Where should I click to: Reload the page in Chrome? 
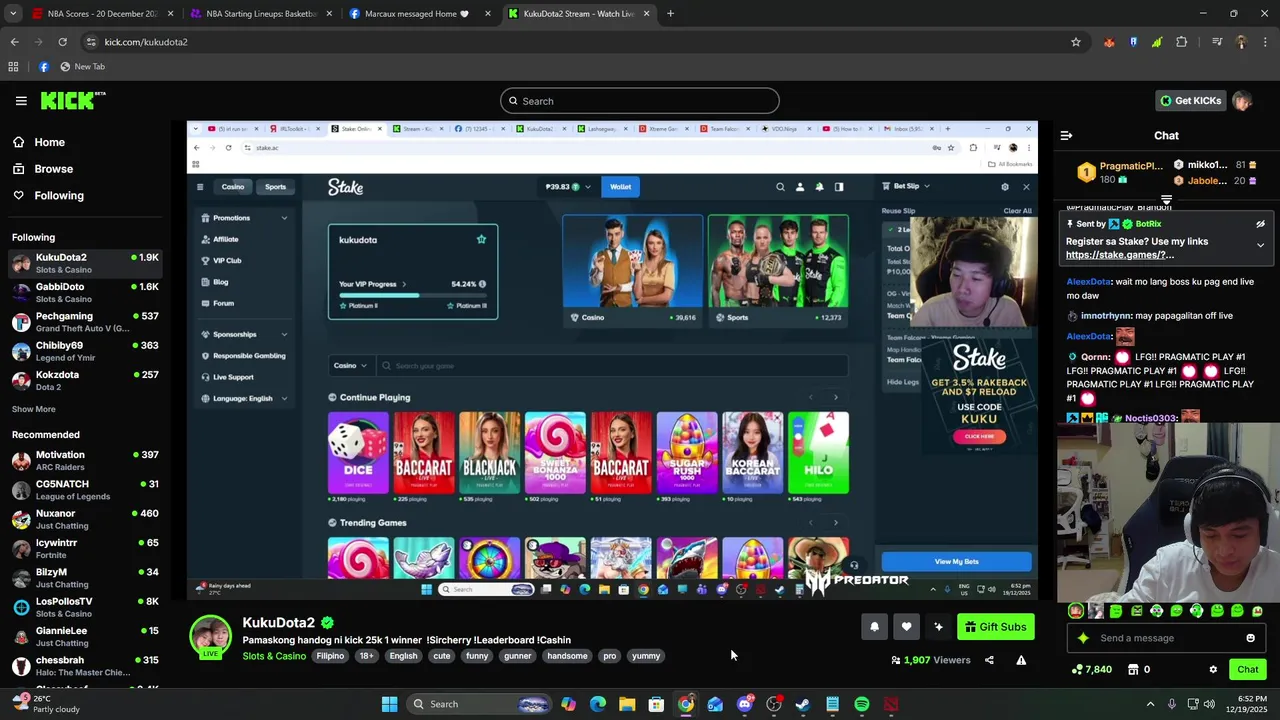click(x=62, y=42)
